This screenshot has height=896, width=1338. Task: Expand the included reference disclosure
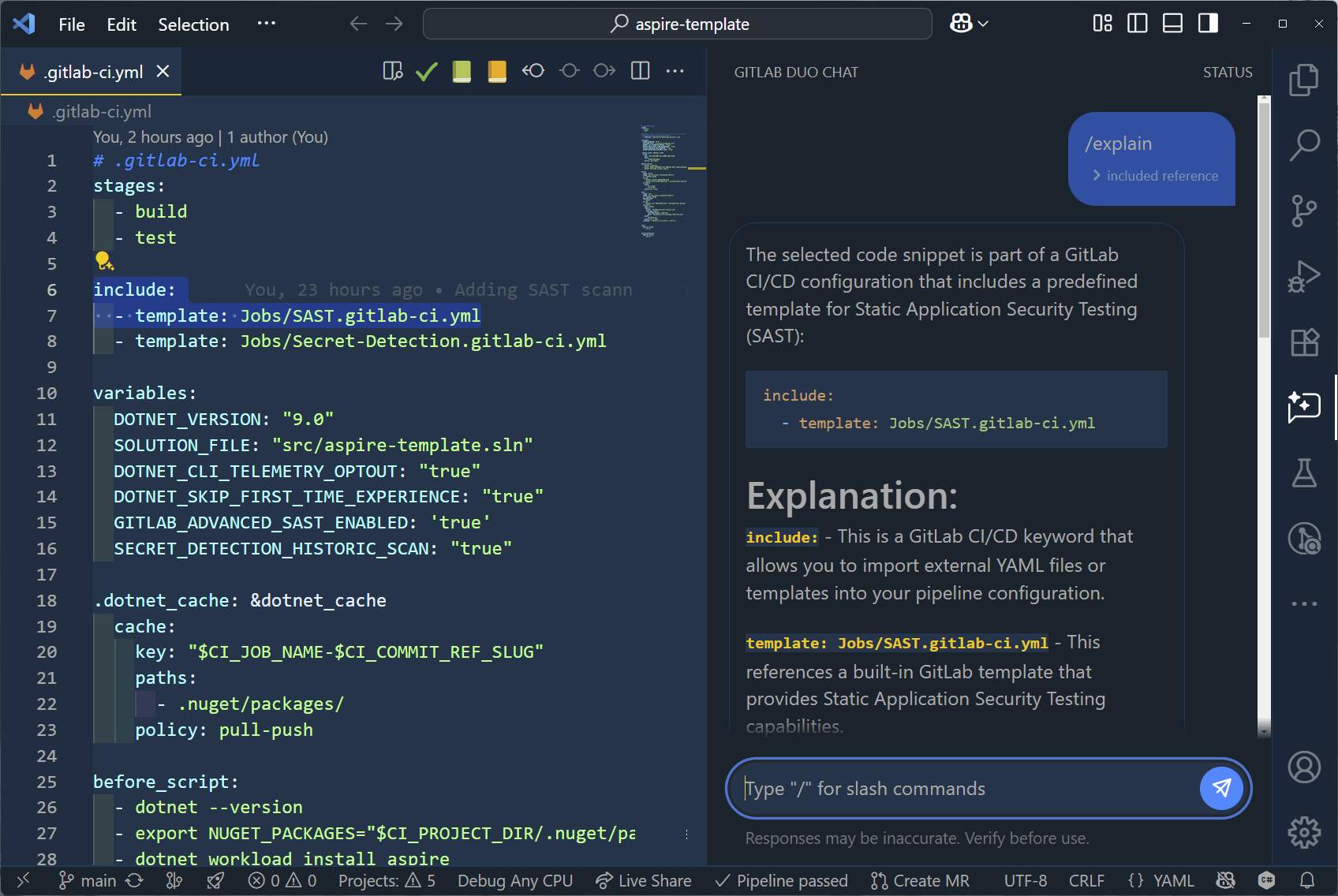pos(1156,176)
